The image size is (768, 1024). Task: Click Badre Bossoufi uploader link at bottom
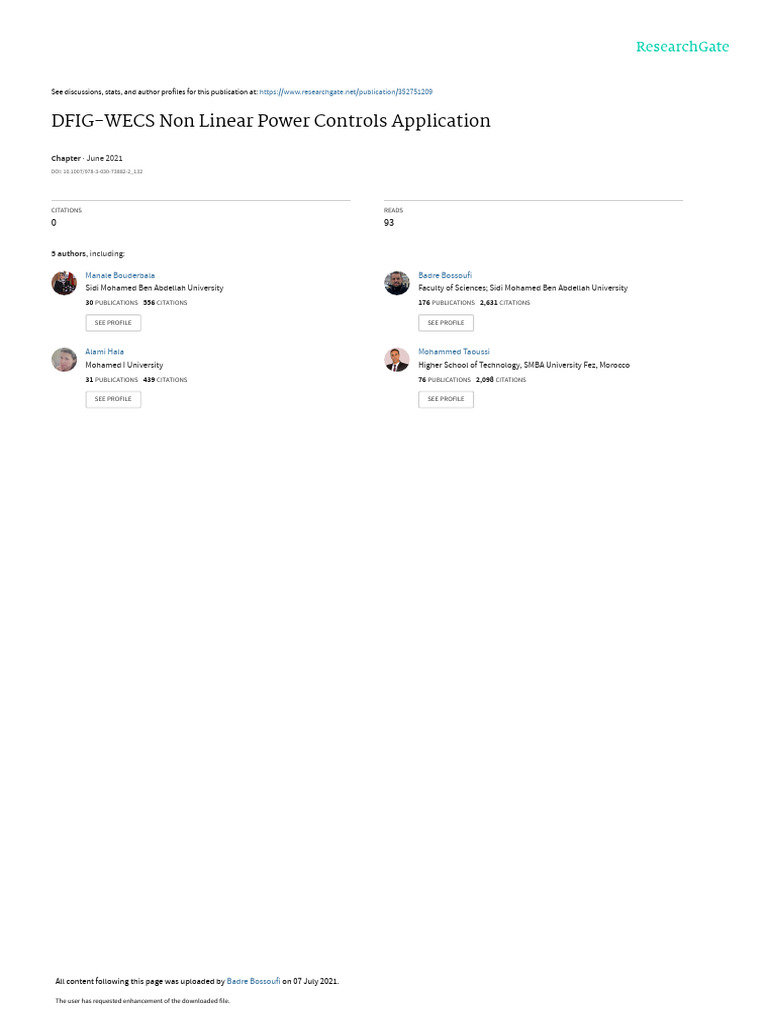253,981
